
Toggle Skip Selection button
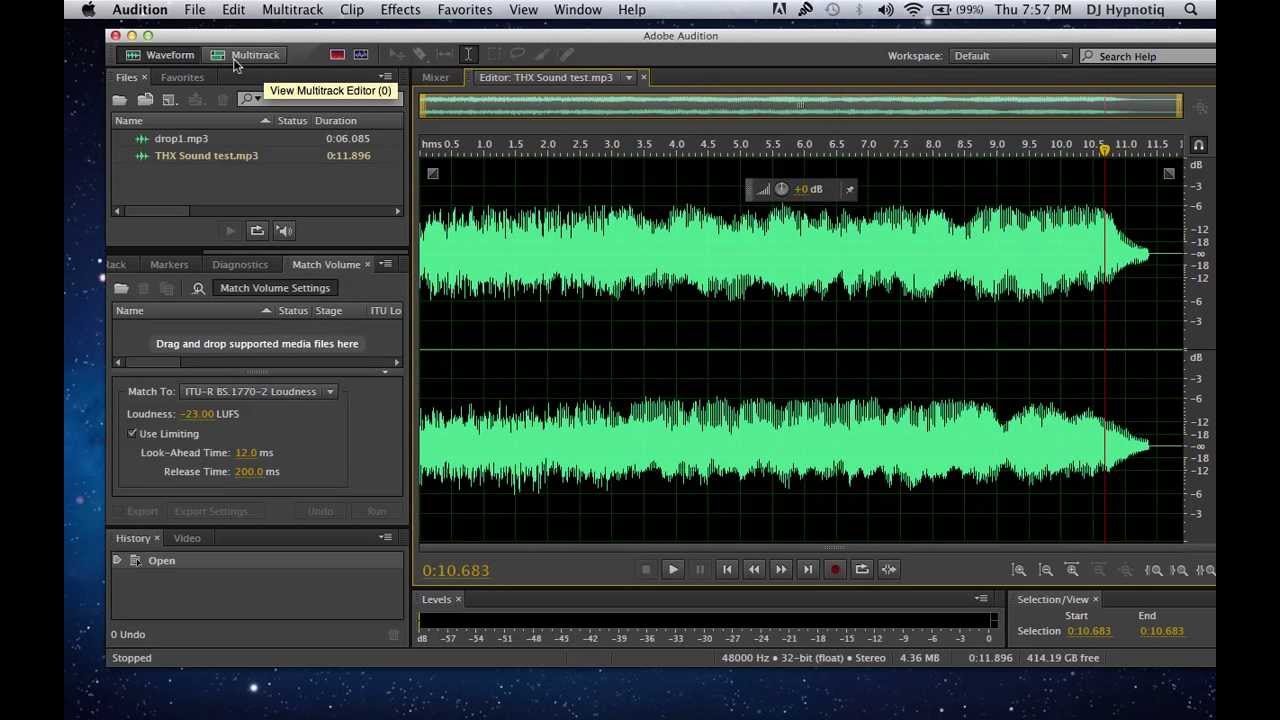tap(889, 570)
